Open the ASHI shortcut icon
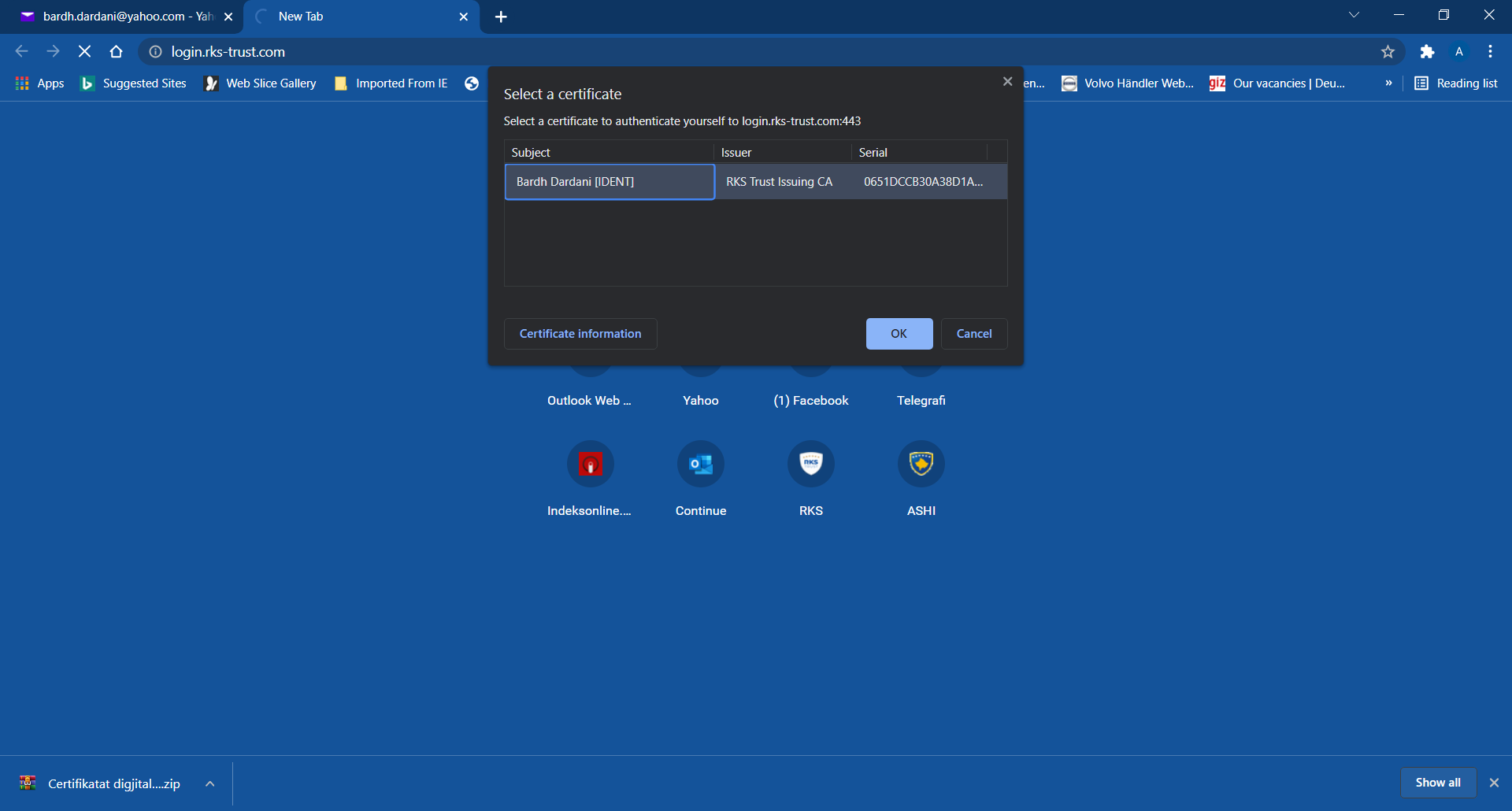The width and height of the screenshot is (1512, 811). coord(921,464)
